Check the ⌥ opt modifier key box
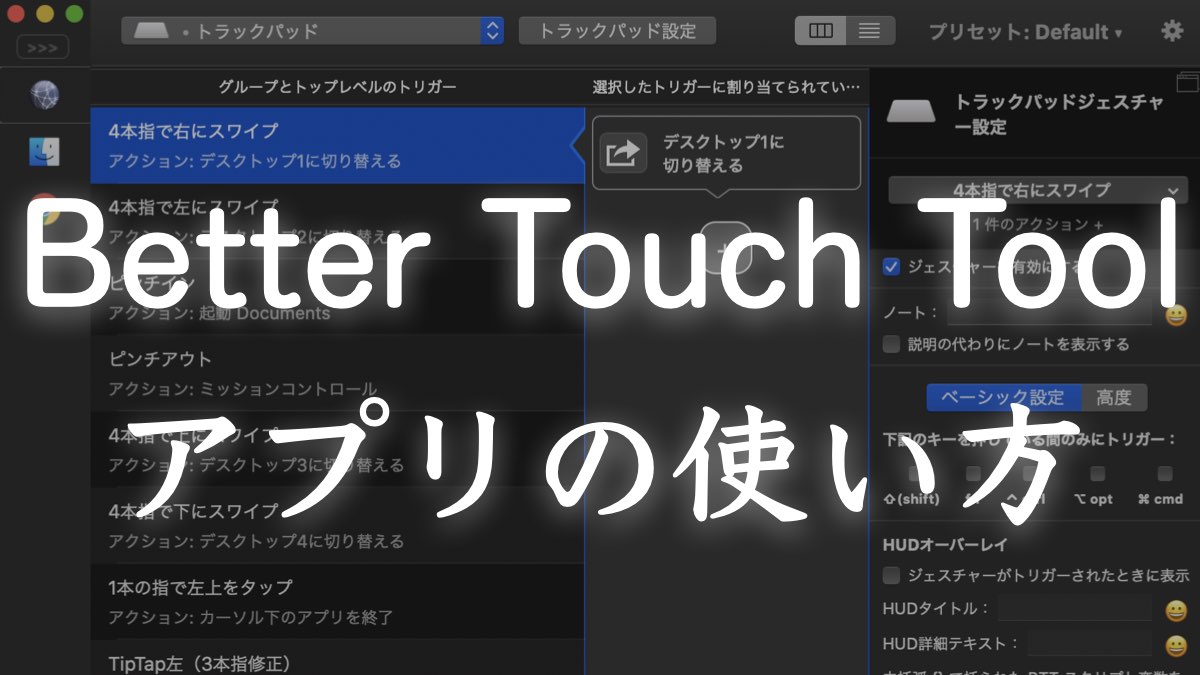This screenshot has height=675, width=1200. coord(1097,473)
